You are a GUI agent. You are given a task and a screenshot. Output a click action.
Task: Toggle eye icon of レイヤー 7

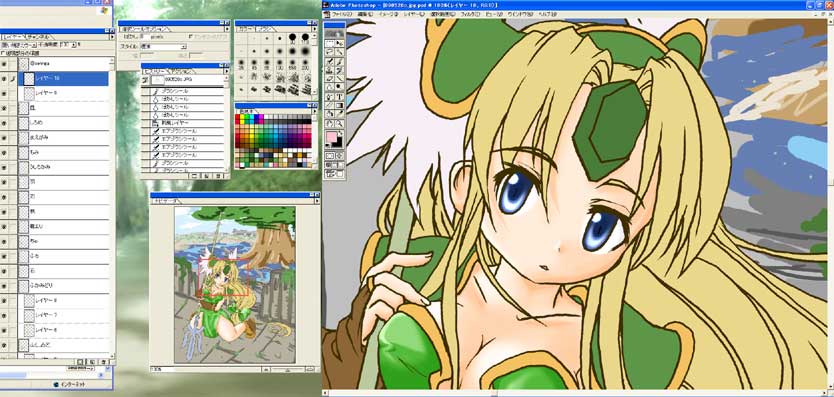tap(4, 315)
